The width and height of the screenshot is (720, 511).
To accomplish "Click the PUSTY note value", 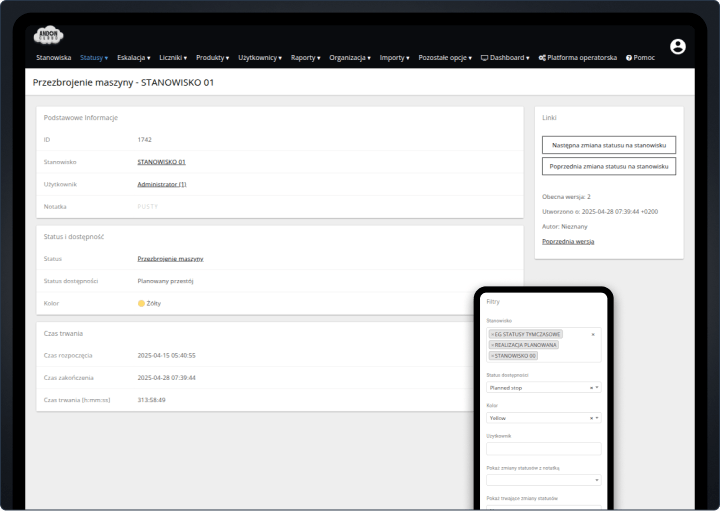I will point(147,207).
